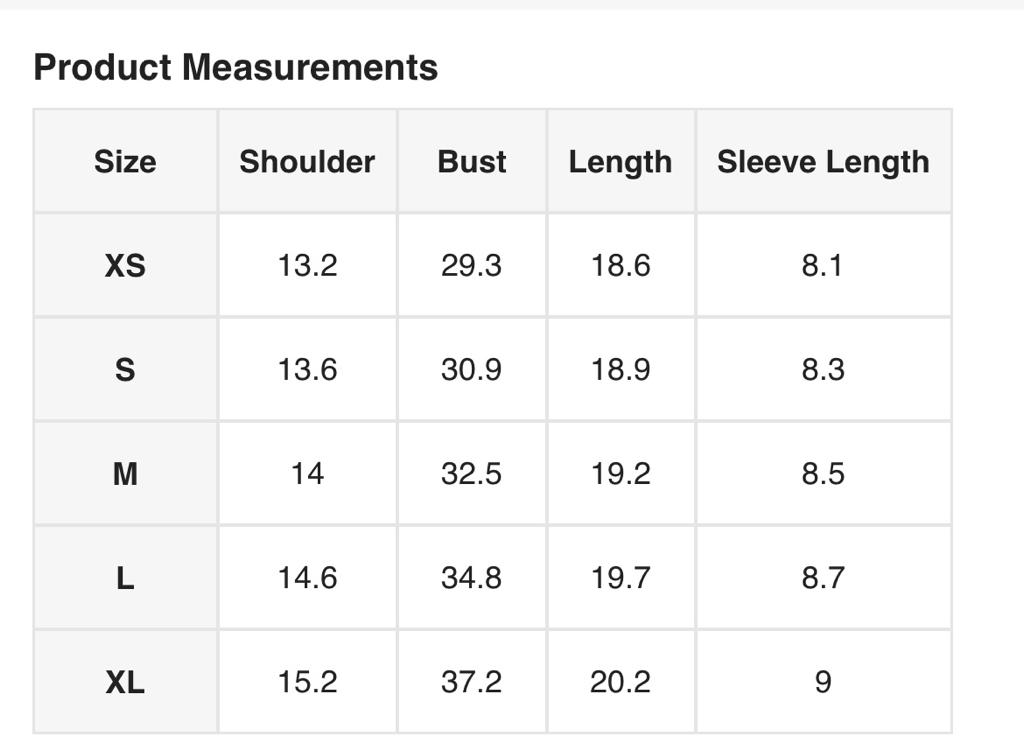Viewport: 1024px width, 751px height.
Task: Click the Product Measurements heading
Action: [x=235, y=68]
